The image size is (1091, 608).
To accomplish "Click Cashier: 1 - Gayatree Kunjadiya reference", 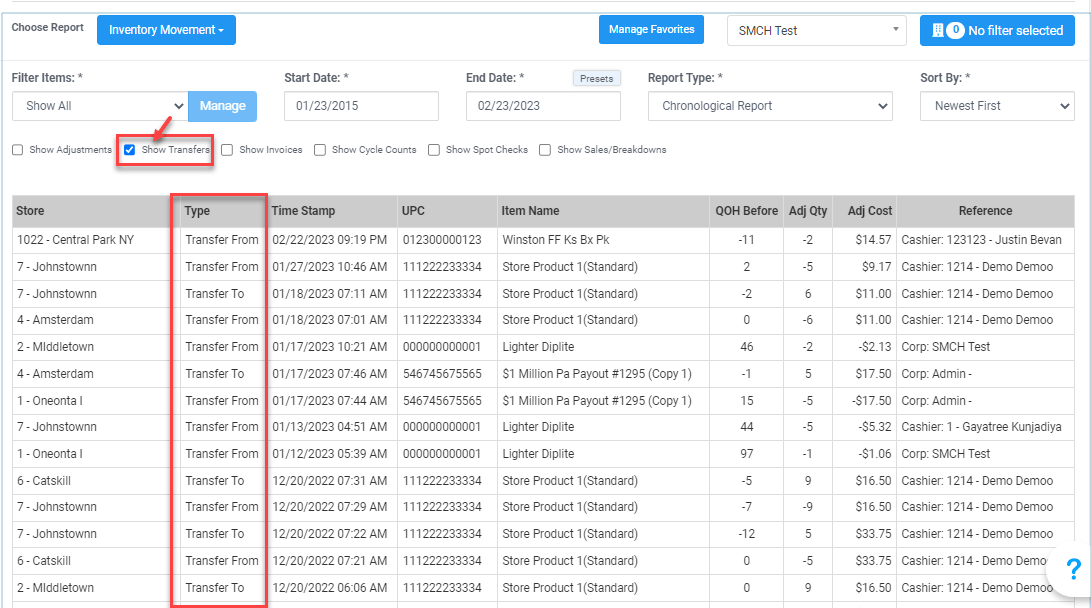I will (x=981, y=427).
